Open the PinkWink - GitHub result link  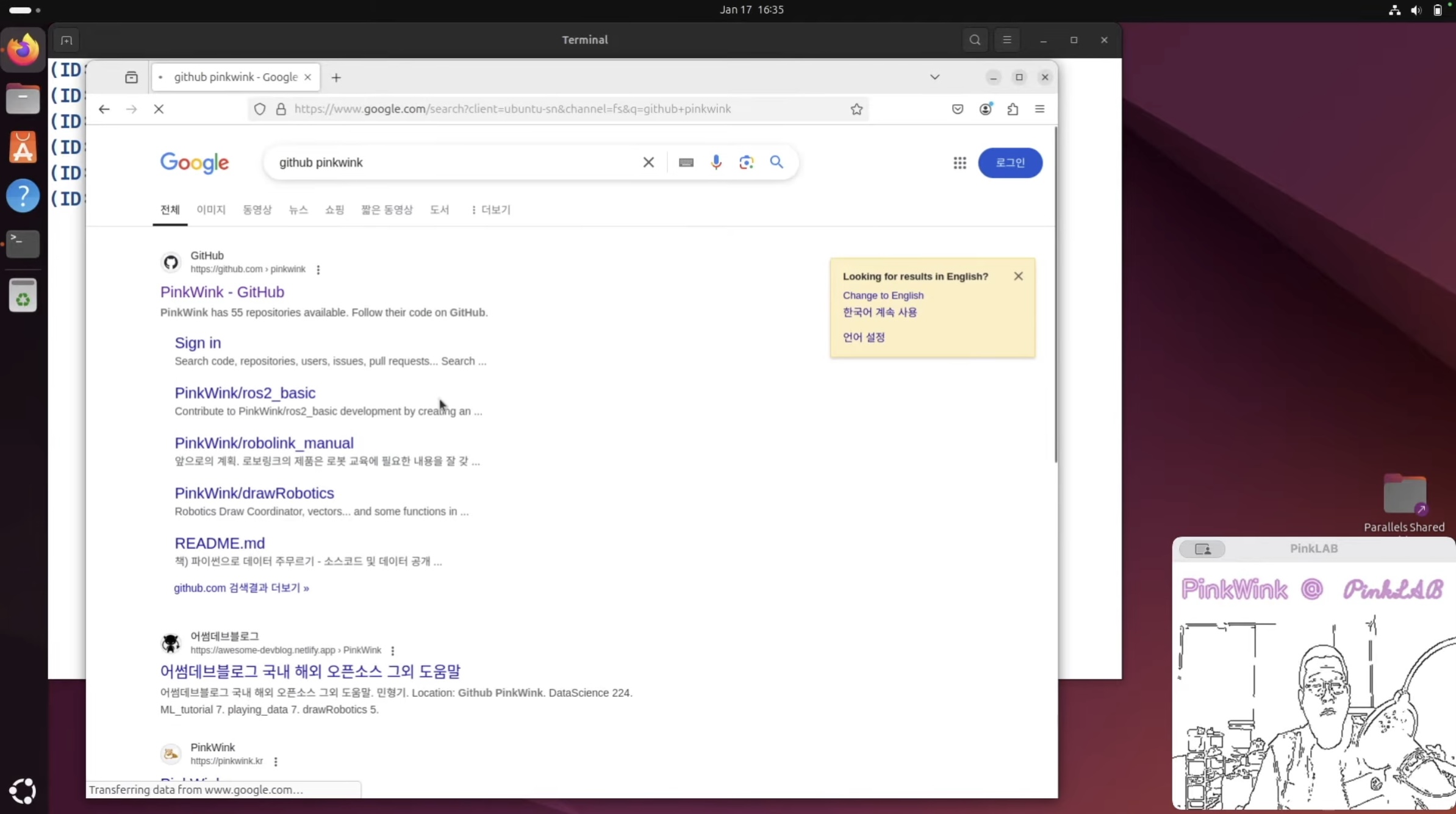click(x=222, y=292)
